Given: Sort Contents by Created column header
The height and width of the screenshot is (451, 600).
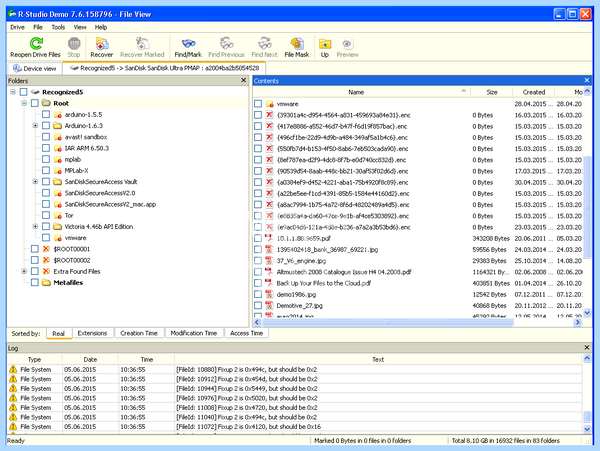Looking at the screenshot, I should coord(534,92).
